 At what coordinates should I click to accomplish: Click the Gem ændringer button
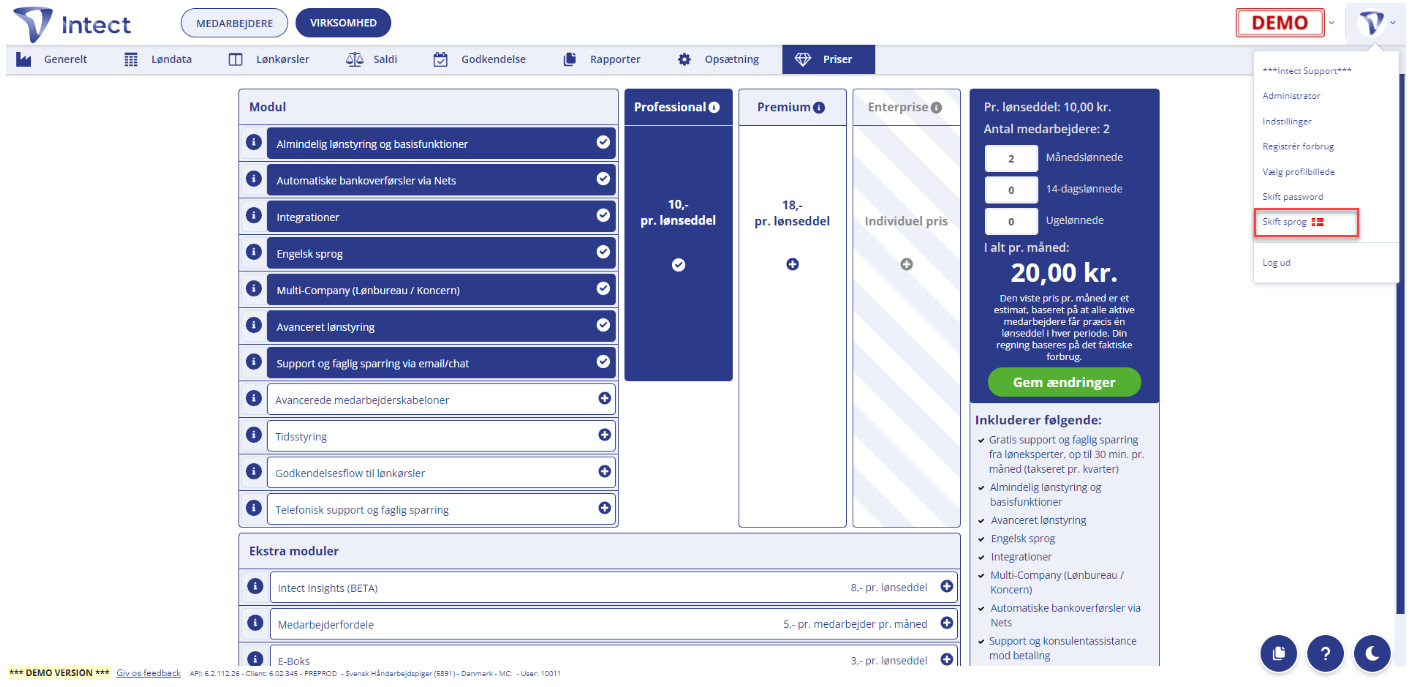1064,383
